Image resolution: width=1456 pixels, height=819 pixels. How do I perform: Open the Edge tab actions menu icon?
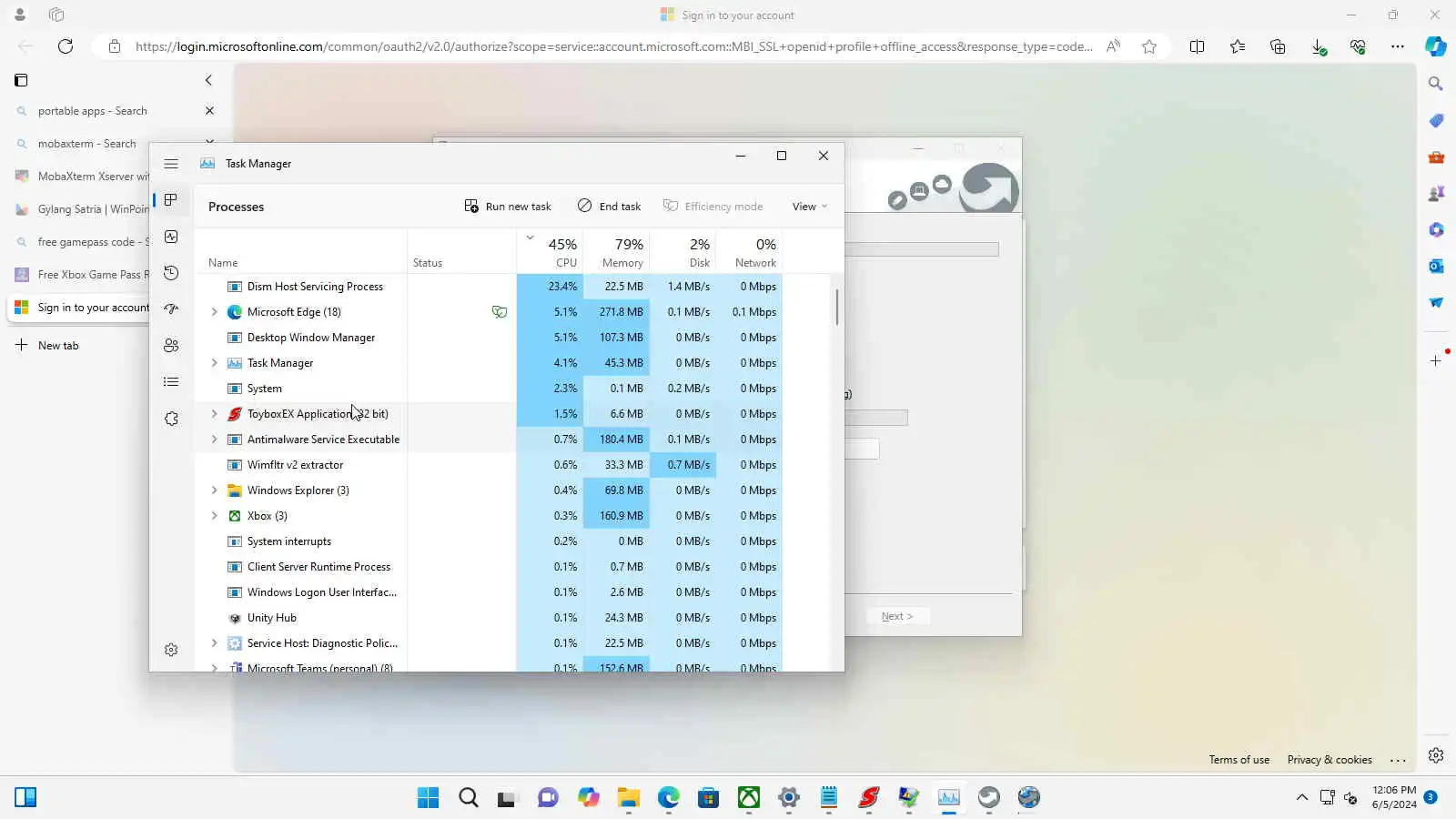click(x=21, y=80)
